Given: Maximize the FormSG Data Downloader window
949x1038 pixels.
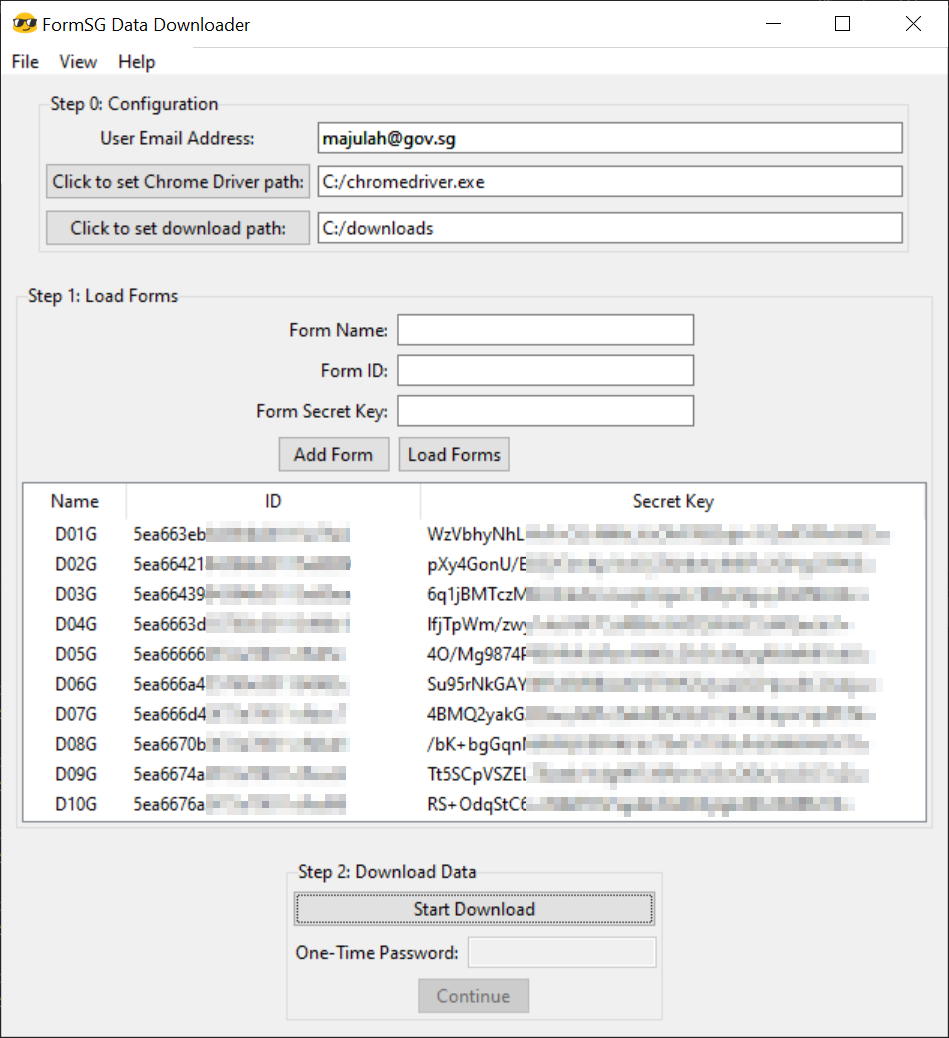Looking at the screenshot, I should [842, 24].
